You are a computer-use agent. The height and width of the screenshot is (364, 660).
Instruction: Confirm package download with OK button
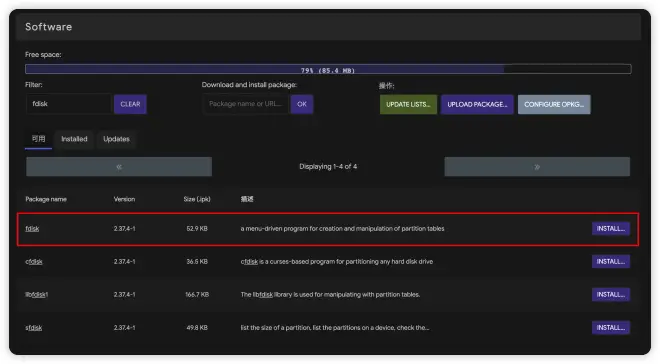coord(302,104)
